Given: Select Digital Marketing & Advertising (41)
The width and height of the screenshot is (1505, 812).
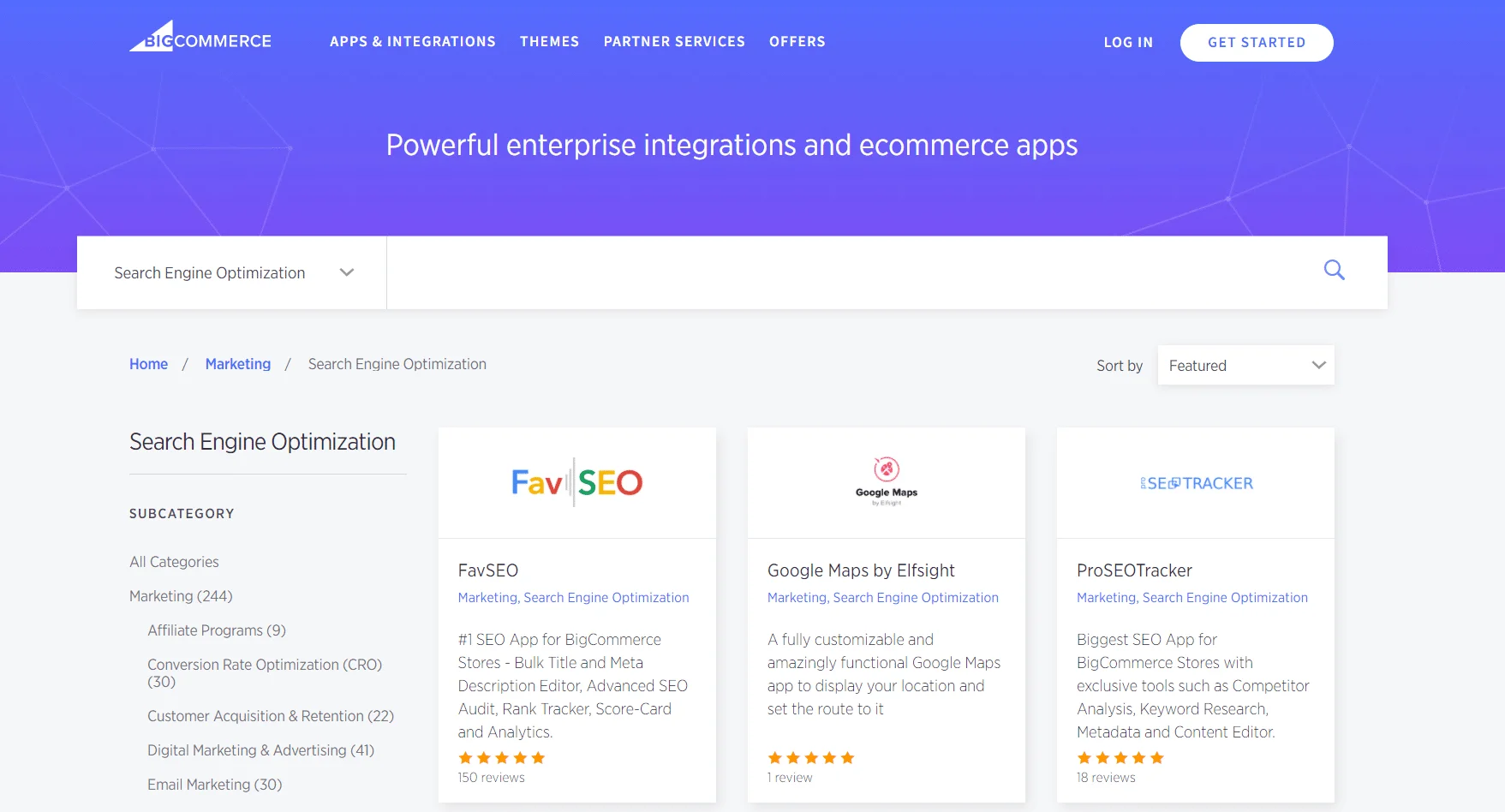Looking at the screenshot, I should pyautogui.click(x=260, y=750).
